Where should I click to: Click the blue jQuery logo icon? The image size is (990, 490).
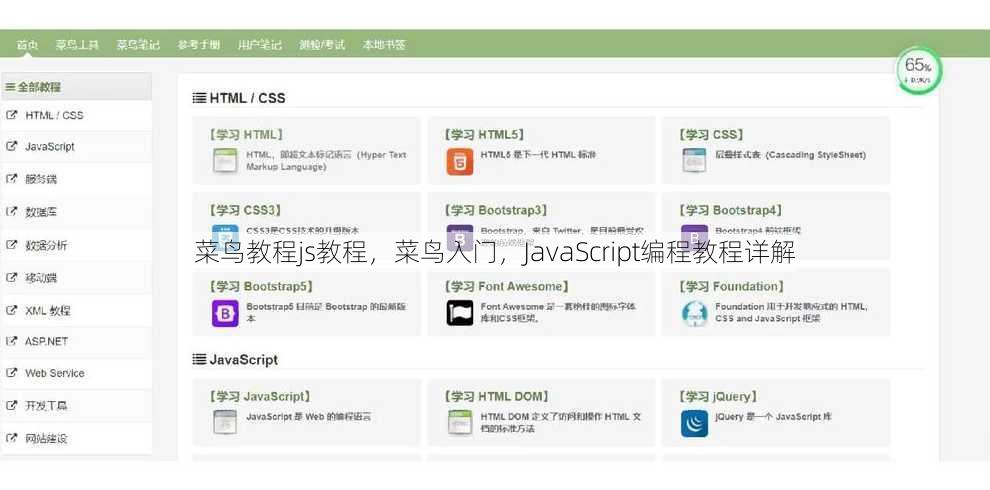[695, 424]
